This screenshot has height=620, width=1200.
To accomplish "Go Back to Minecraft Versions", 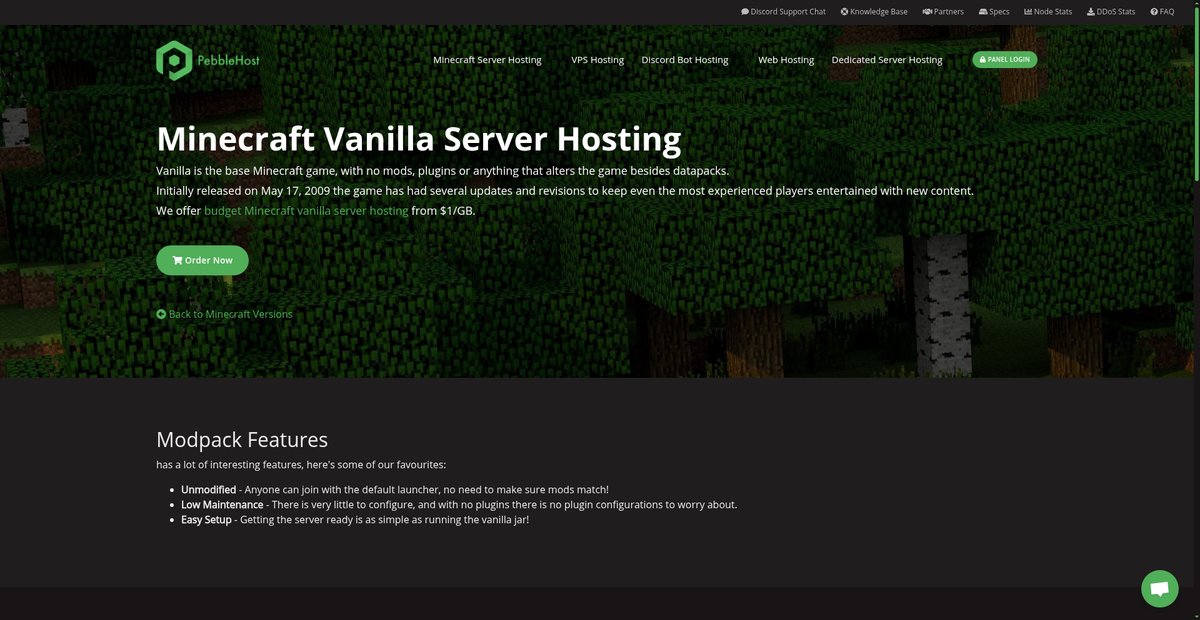I will (x=225, y=314).
